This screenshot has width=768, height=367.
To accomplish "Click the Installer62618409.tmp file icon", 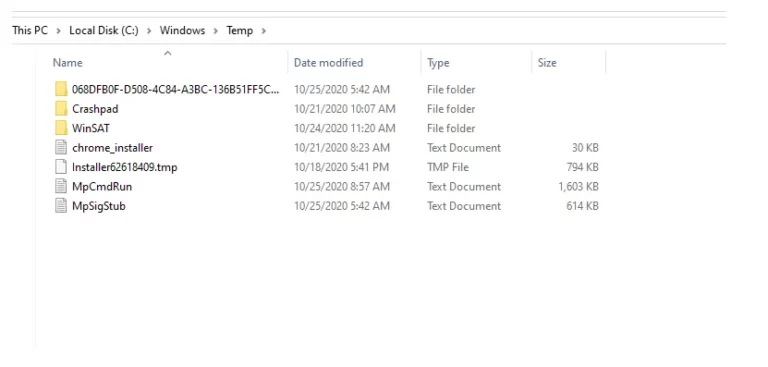I will 61,167.
